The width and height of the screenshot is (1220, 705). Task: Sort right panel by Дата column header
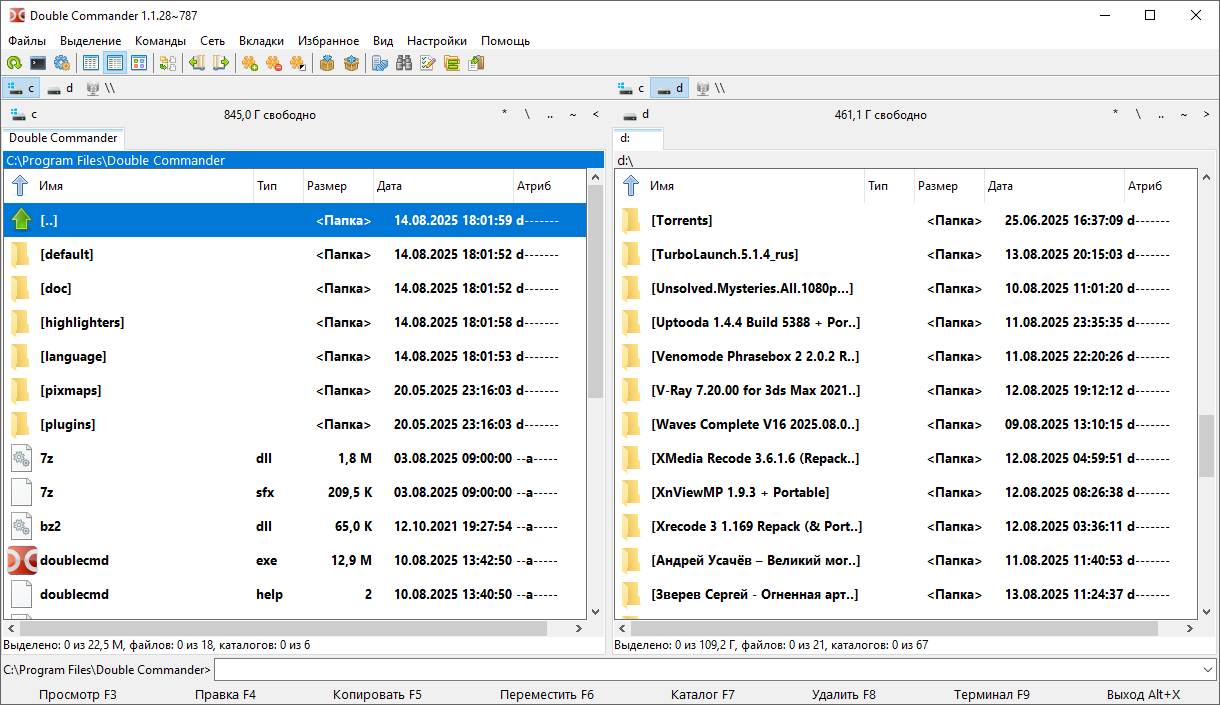[x=1053, y=186]
